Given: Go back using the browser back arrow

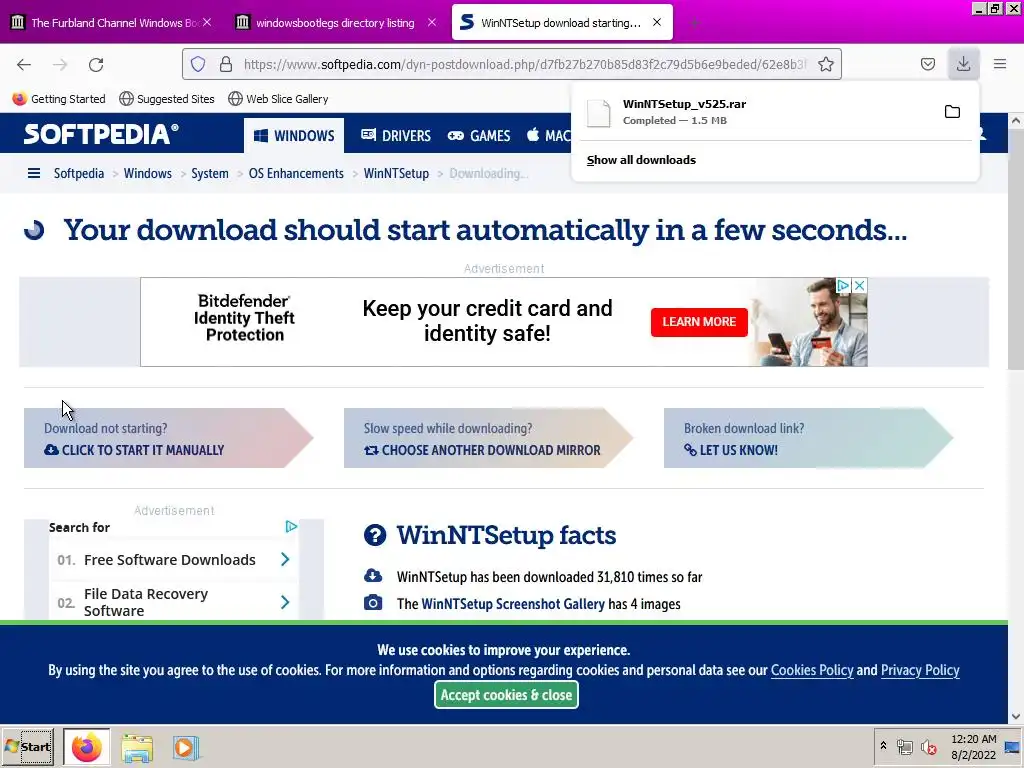Looking at the screenshot, I should click(x=24, y=64).
